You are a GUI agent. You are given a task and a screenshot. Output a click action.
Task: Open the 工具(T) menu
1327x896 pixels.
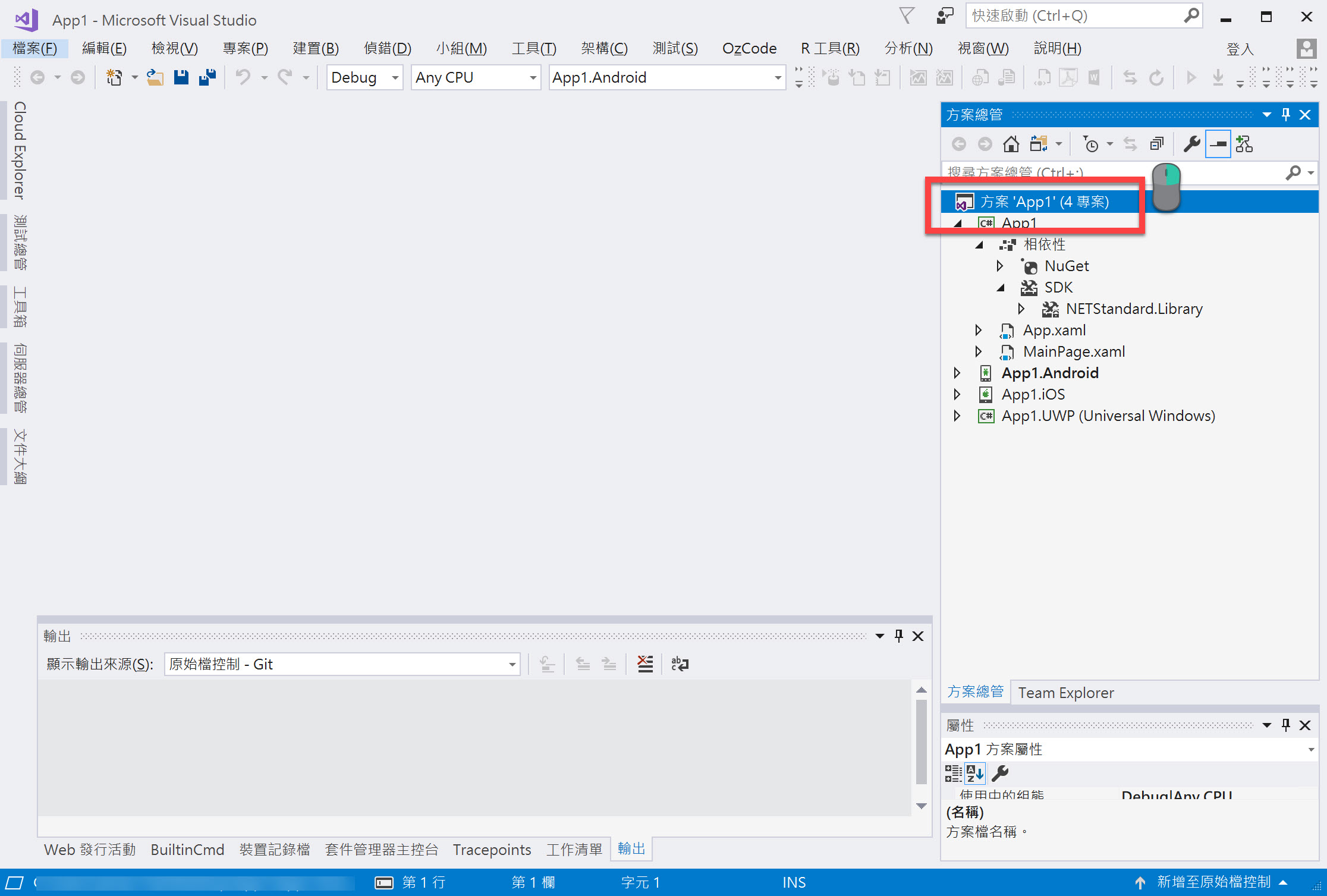pyautogui.click(x=534, y=49)
